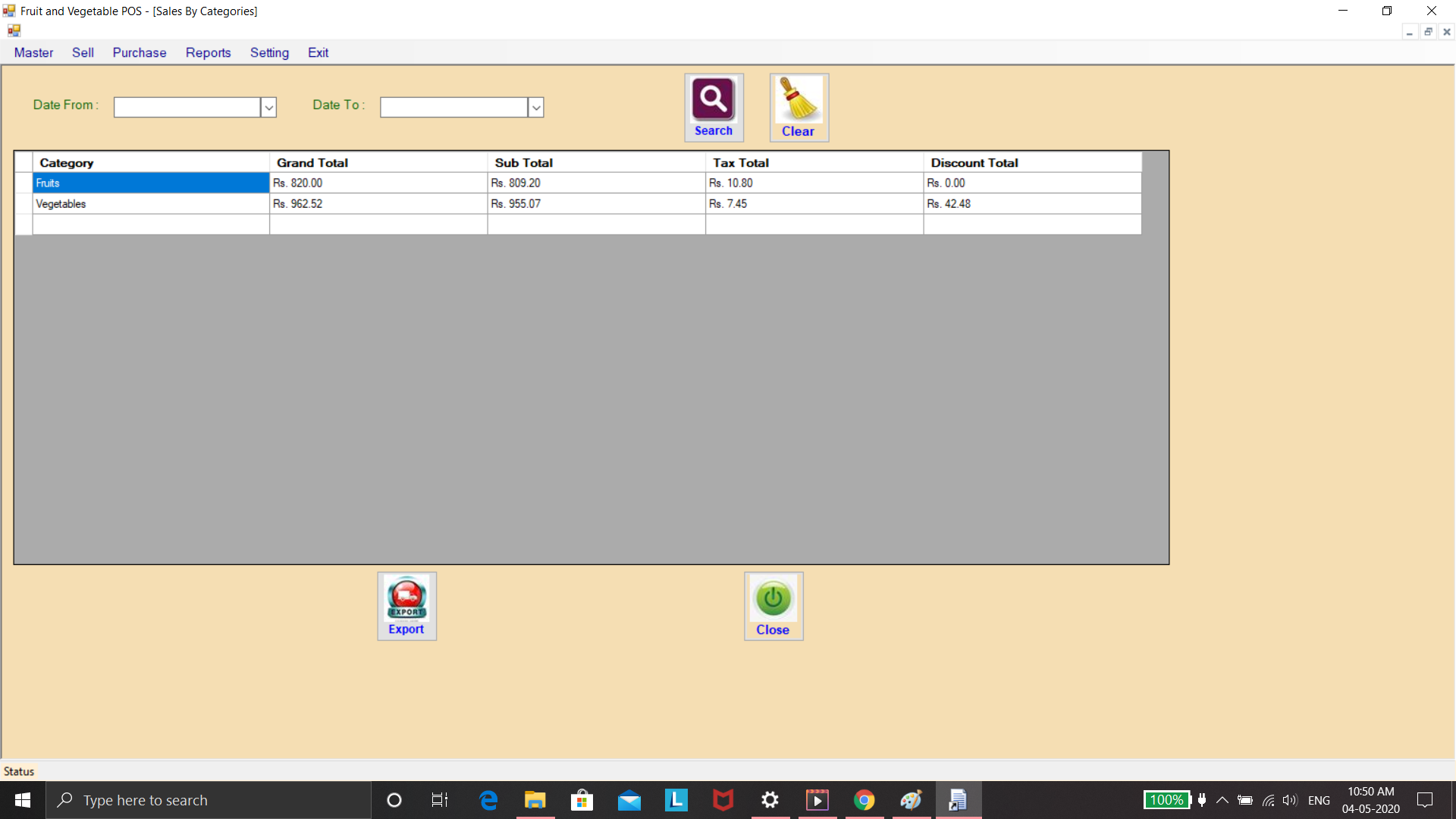This screenshot has width=1456, height=819.
Task: Click the Date From input field
Action: (187, 108)
